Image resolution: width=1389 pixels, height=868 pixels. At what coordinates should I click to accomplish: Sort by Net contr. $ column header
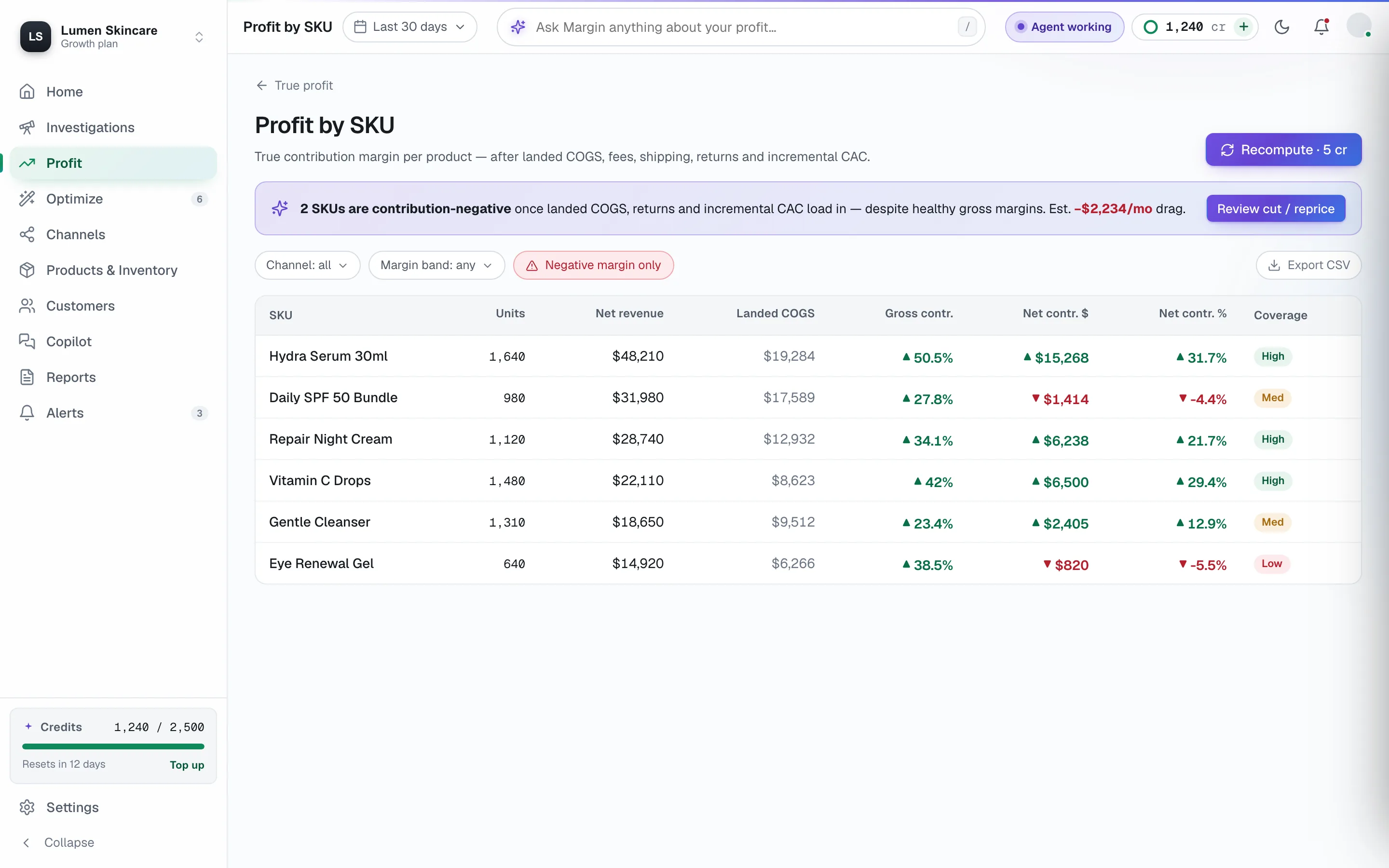pos(1055,313)
